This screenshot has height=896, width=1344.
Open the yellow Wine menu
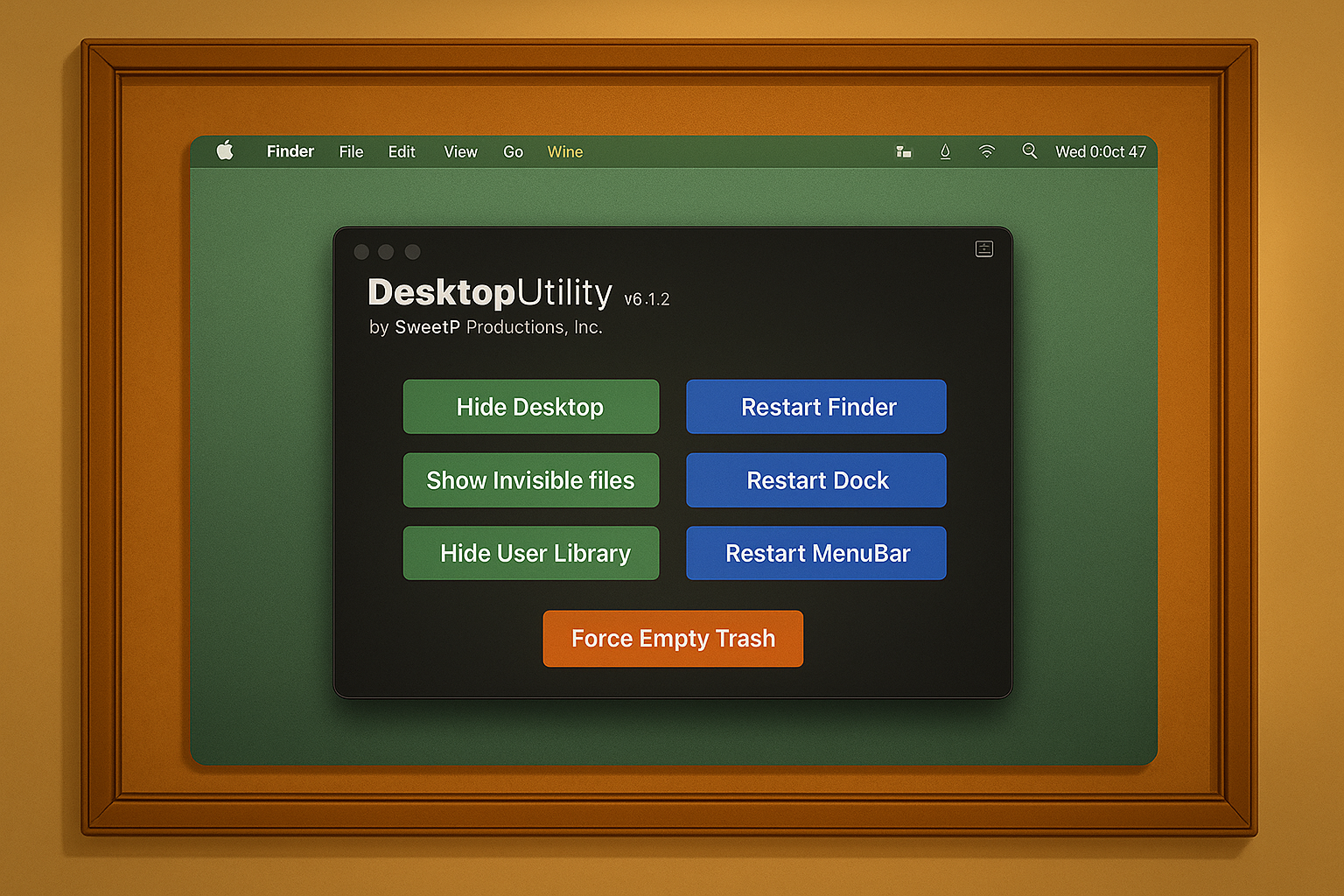564,152
